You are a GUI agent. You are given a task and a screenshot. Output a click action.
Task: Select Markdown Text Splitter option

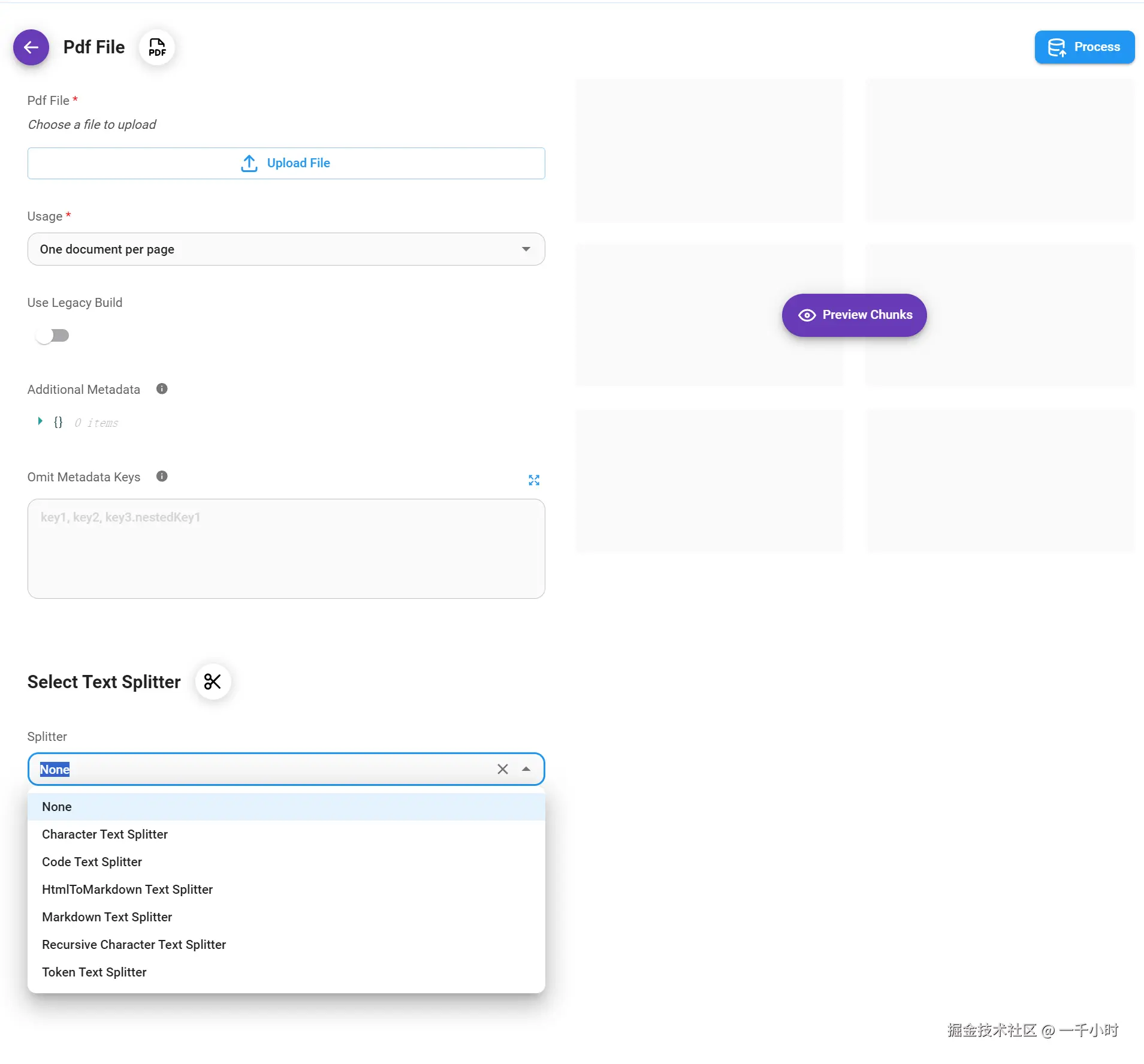107,917
